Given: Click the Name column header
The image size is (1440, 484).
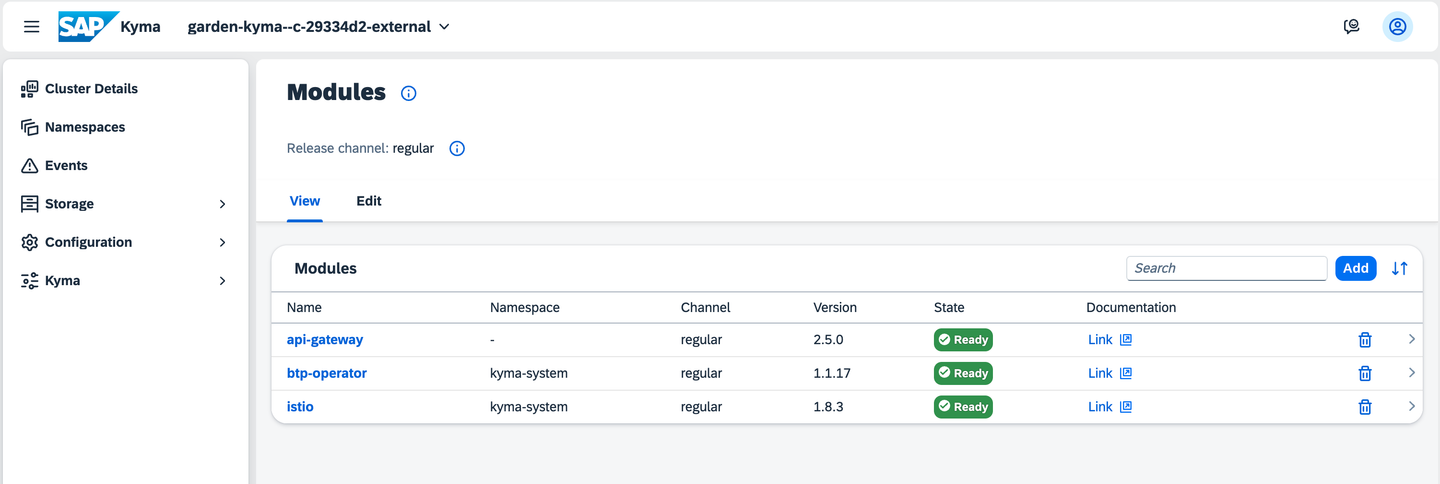Looking at the screenshot, I should click(x=304, y=307).
